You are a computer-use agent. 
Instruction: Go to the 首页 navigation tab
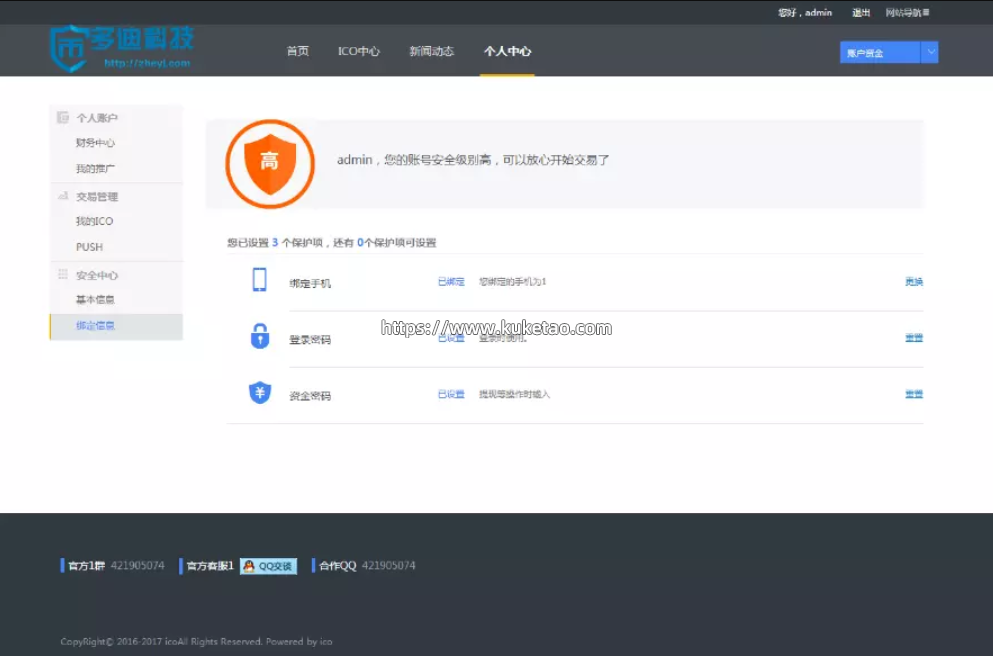297,51
